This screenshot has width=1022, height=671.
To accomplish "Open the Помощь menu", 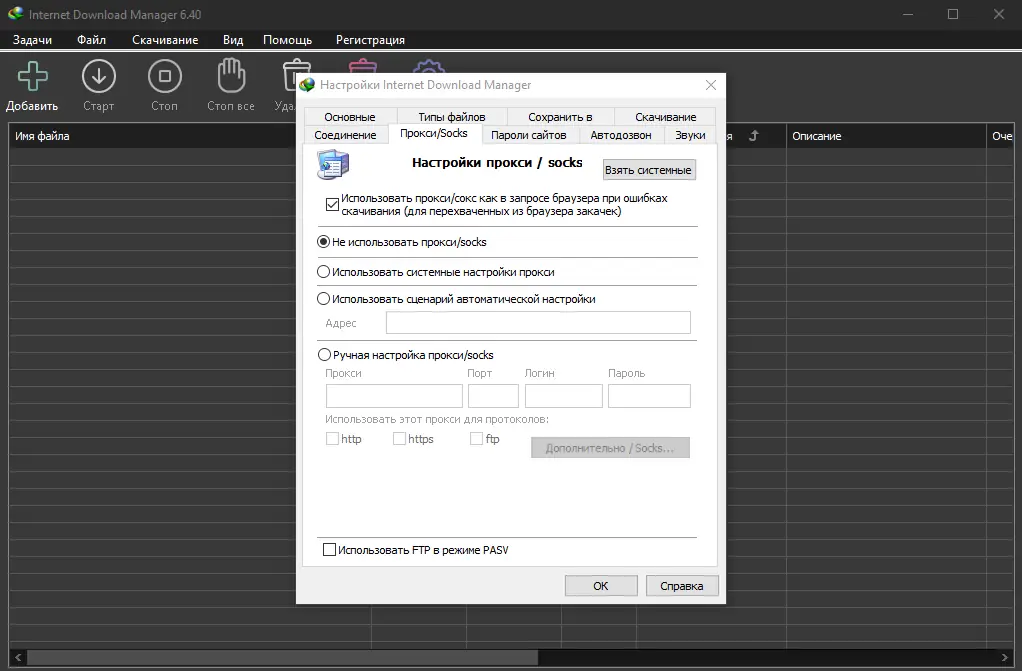I will coord(287,40).
